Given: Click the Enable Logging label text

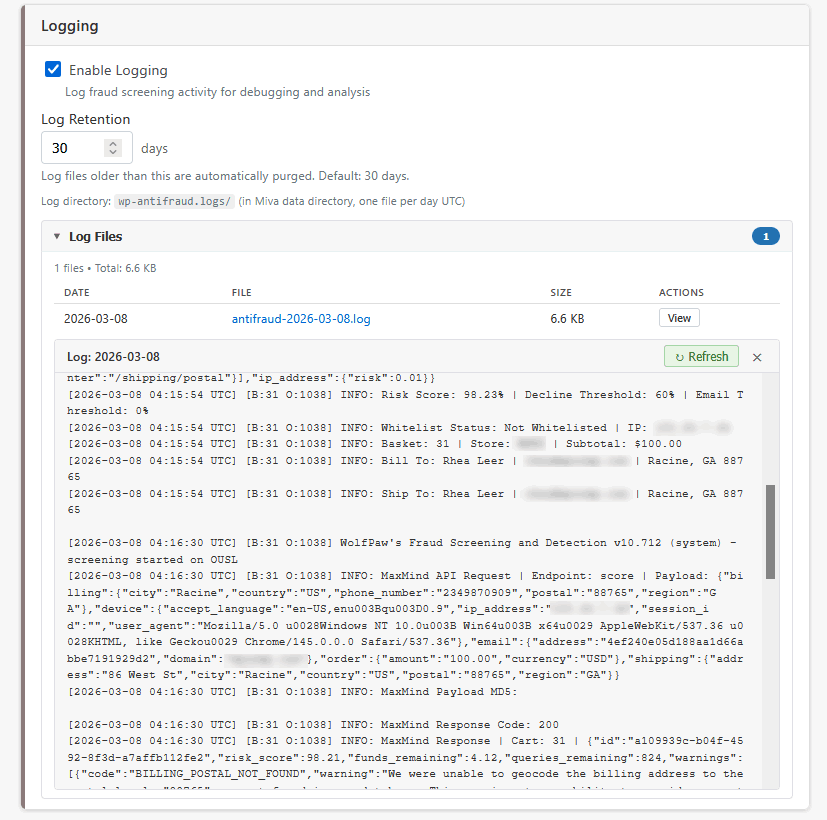Looking at the screenshot, I should pyautogui.click(x=118, y=70).
